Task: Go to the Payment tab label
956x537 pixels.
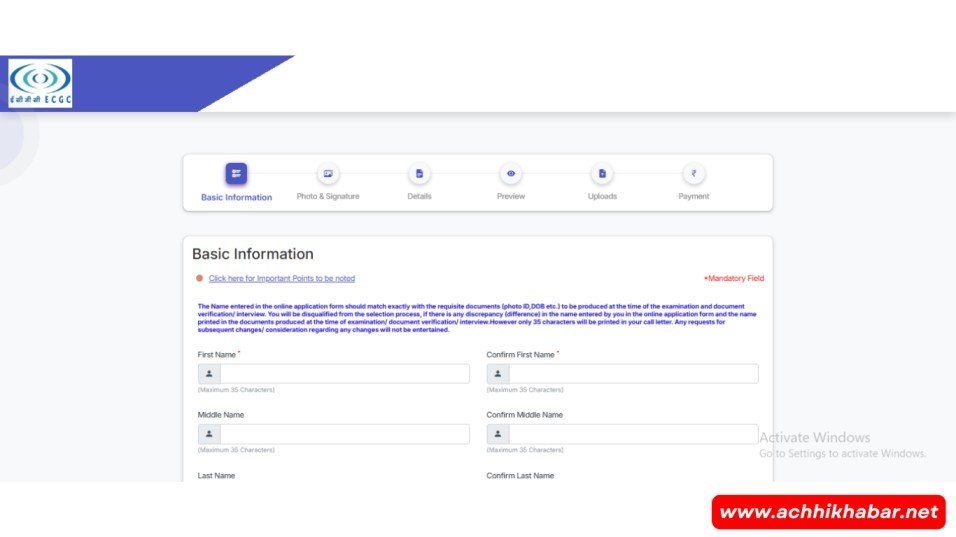Action: [693, 197]
